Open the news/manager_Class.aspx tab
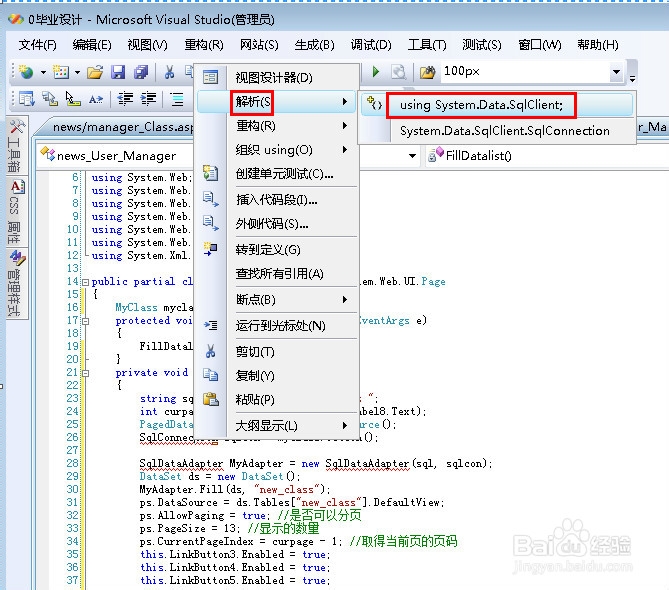Image resolution: width=669 pixels, height=590 pixels. 122,127
